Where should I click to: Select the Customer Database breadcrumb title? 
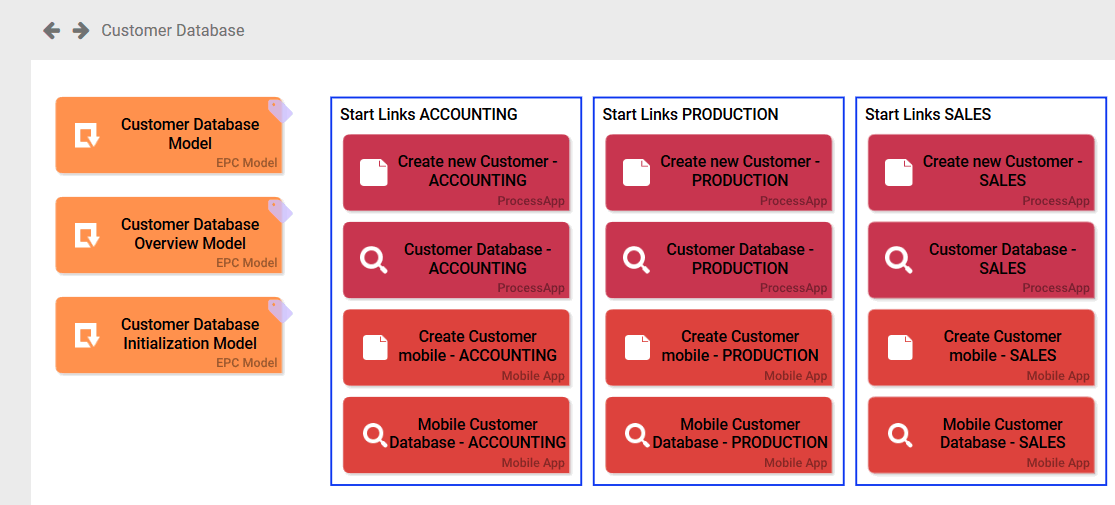click(173, 31)
